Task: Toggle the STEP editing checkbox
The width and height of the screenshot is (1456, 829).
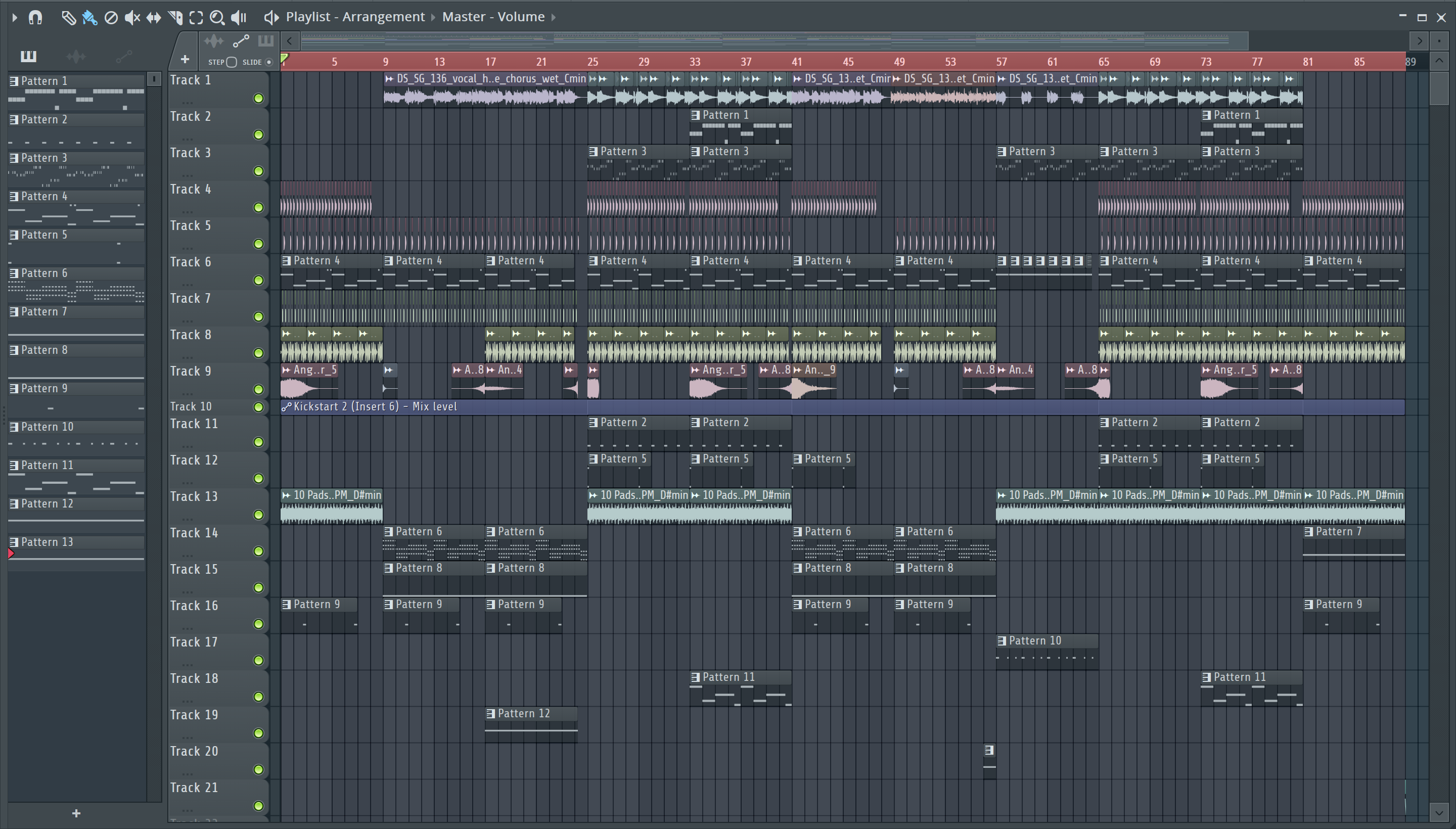Action: 231,62
